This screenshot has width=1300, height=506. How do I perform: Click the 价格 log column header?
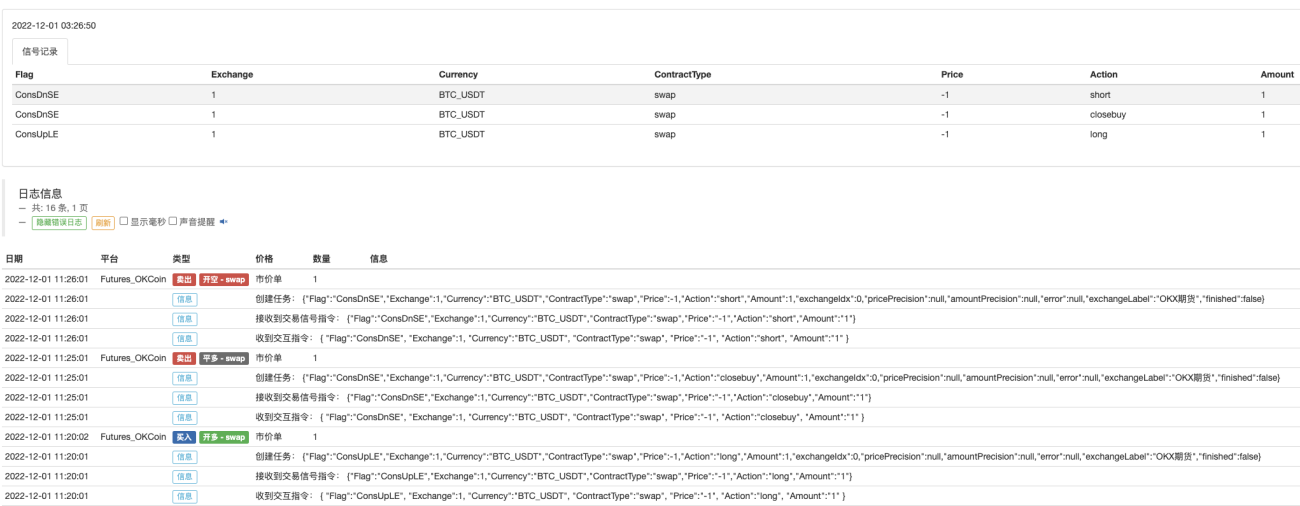265,259
